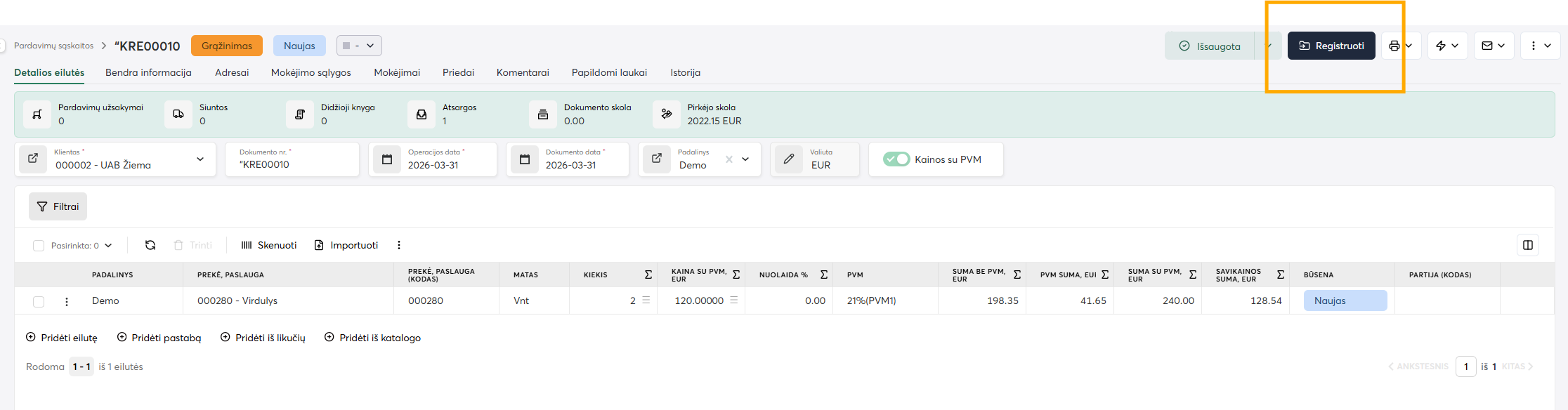Switch to the Bendra informacija tab
Screen dimensions: 1568x410
tap(148, 72)
